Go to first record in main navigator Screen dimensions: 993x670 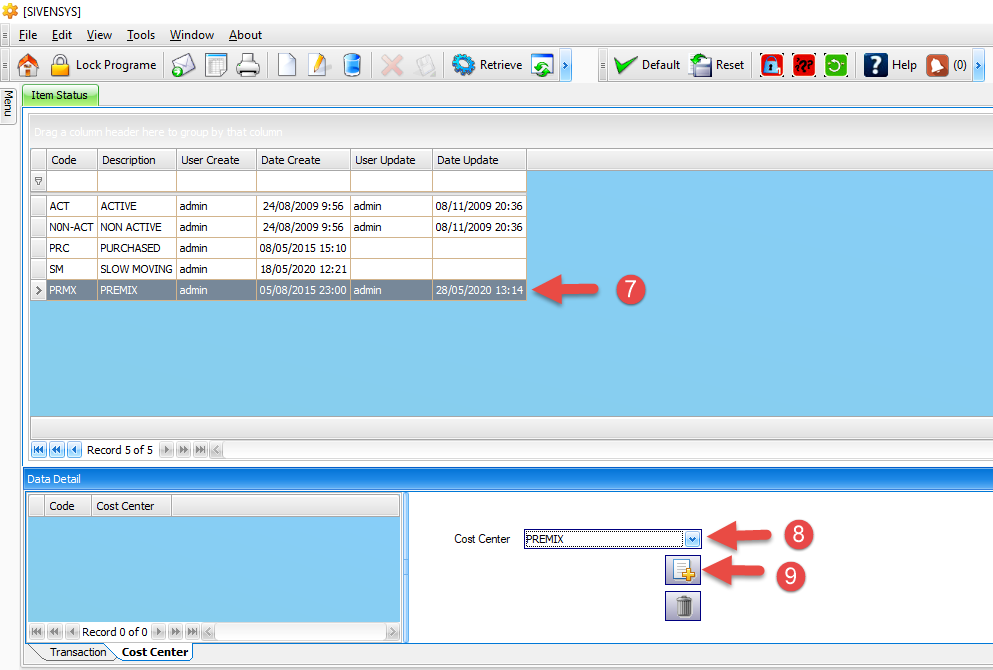[x=39, y=450]
